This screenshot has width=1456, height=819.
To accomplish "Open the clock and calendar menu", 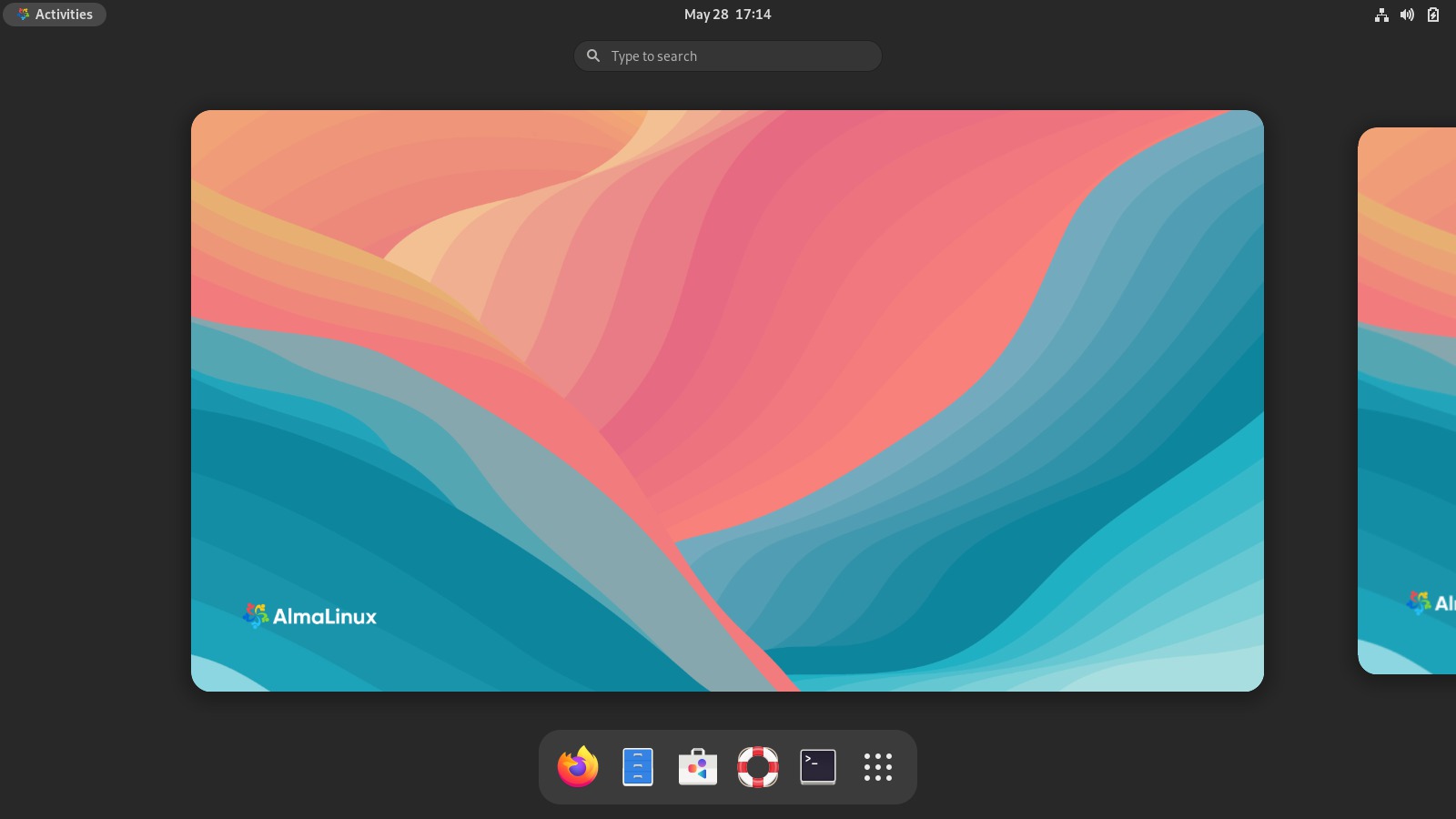I will [727, 15].
